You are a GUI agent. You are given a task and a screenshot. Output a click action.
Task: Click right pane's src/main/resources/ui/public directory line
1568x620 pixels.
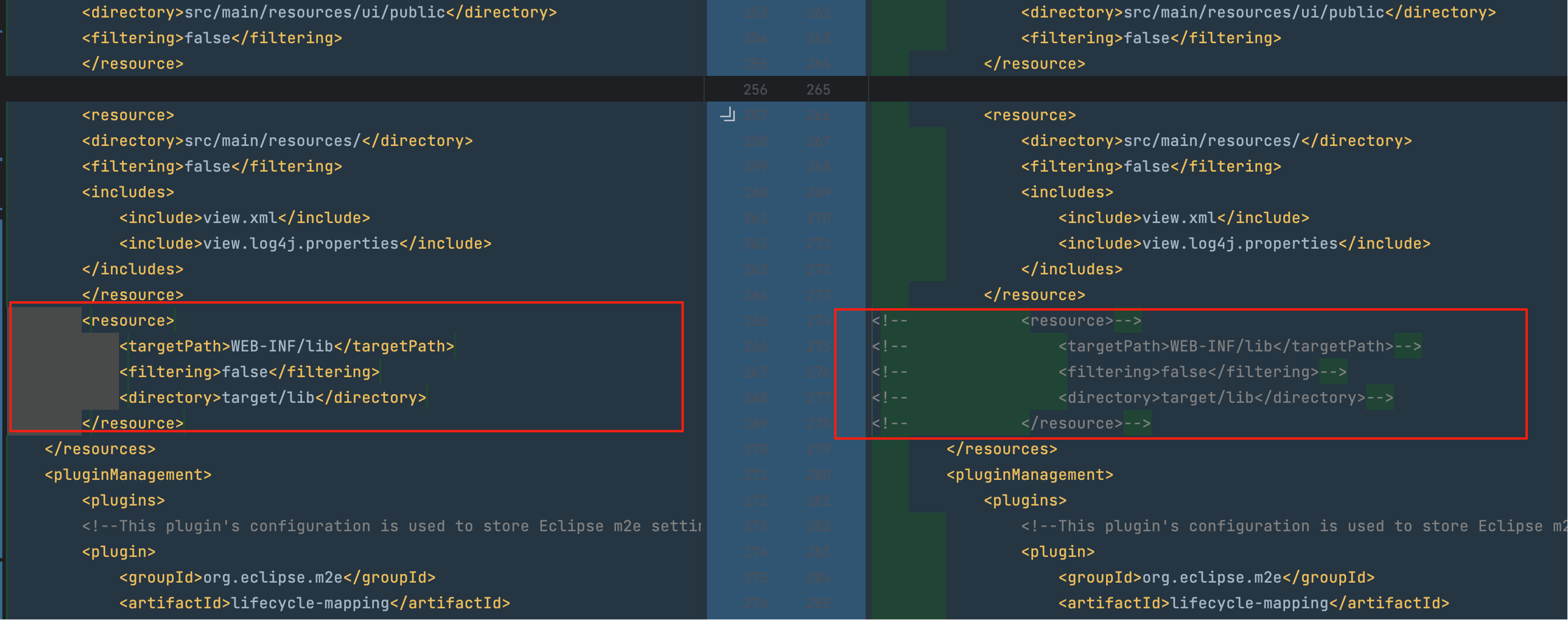point(1258,12)
